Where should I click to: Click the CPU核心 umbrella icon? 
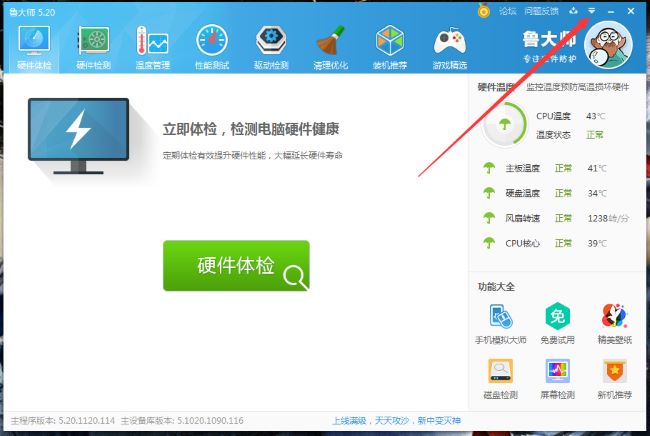489,243
